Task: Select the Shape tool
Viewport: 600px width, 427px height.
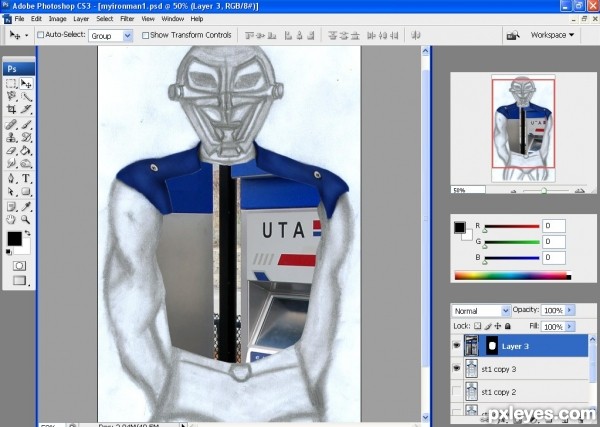Action: pyautogui.click(x=26, y=191)
